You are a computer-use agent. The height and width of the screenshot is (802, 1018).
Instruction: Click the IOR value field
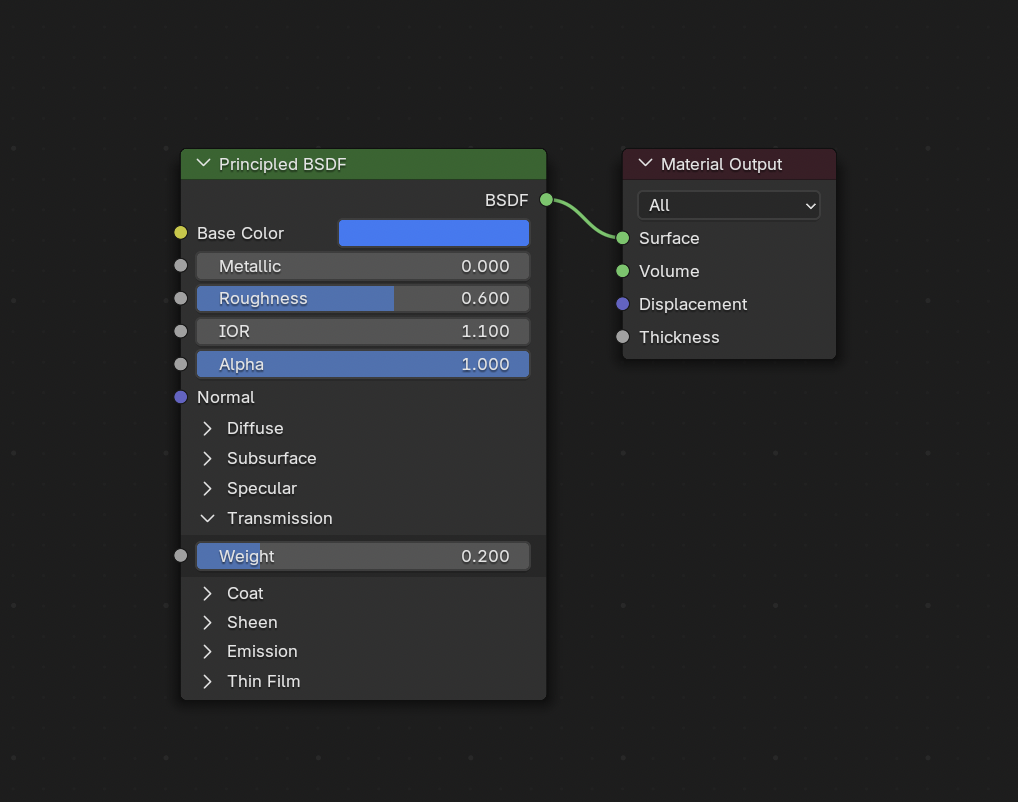pyautogui.click(x=363, y=331)
